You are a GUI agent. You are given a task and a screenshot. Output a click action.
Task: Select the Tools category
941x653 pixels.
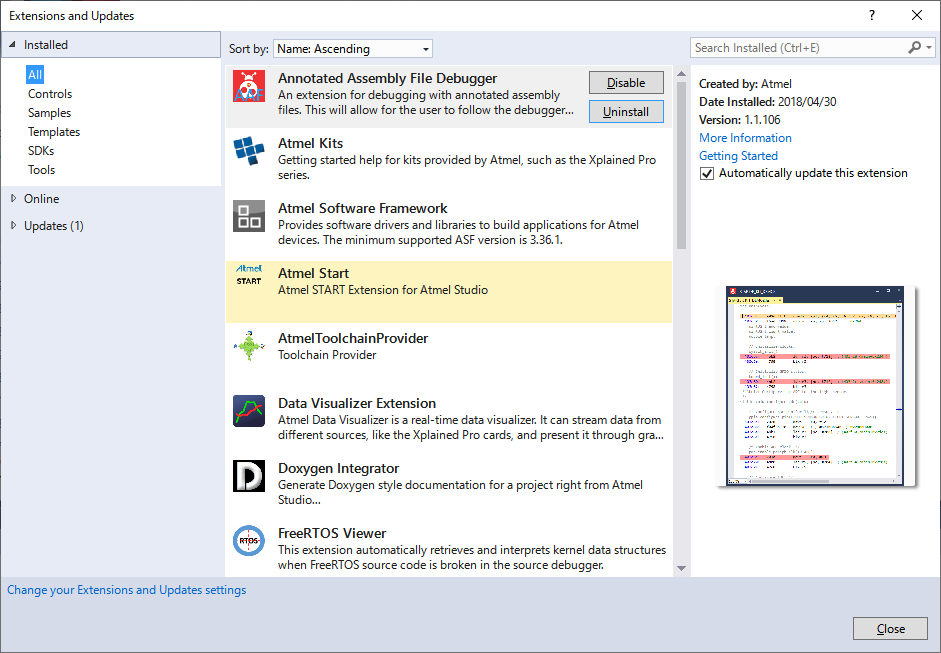(41, 170)
